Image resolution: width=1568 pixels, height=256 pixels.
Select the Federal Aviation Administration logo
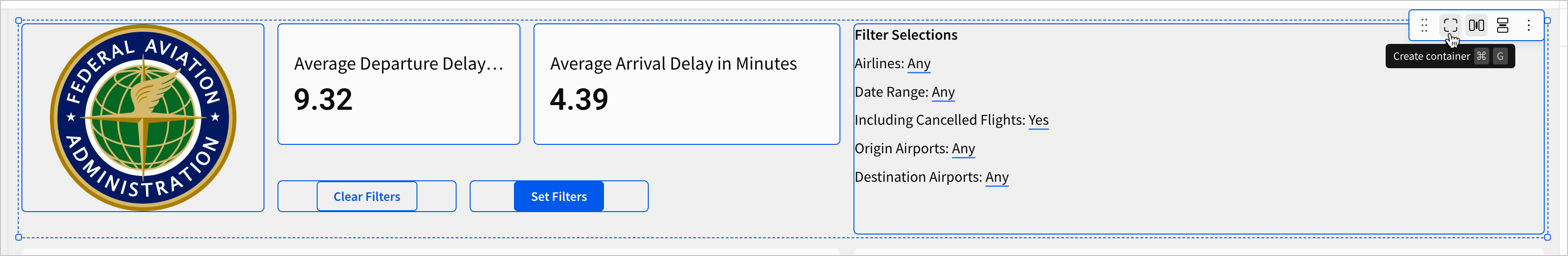143,118
